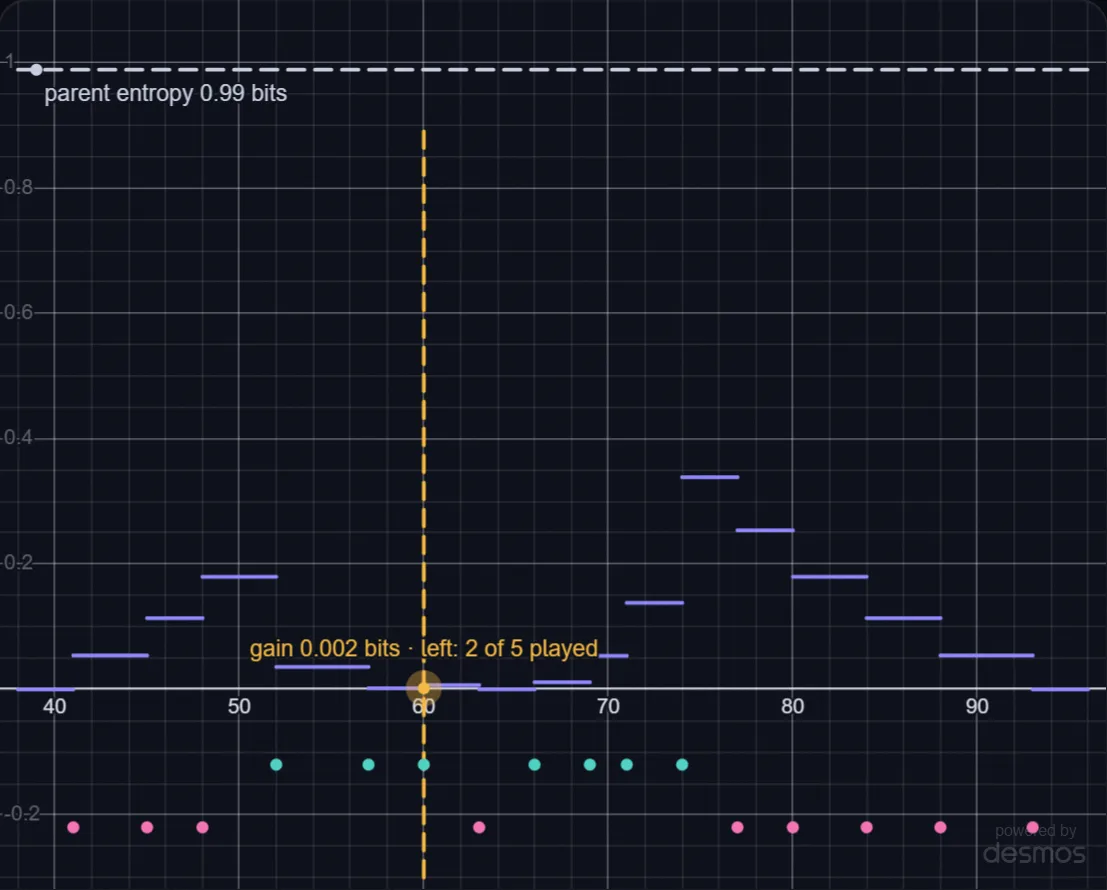Viewport: 1107px width, 890px height.
Task: Click the purple gain segment between 80 and 84
Action: [x=830, y=577]
